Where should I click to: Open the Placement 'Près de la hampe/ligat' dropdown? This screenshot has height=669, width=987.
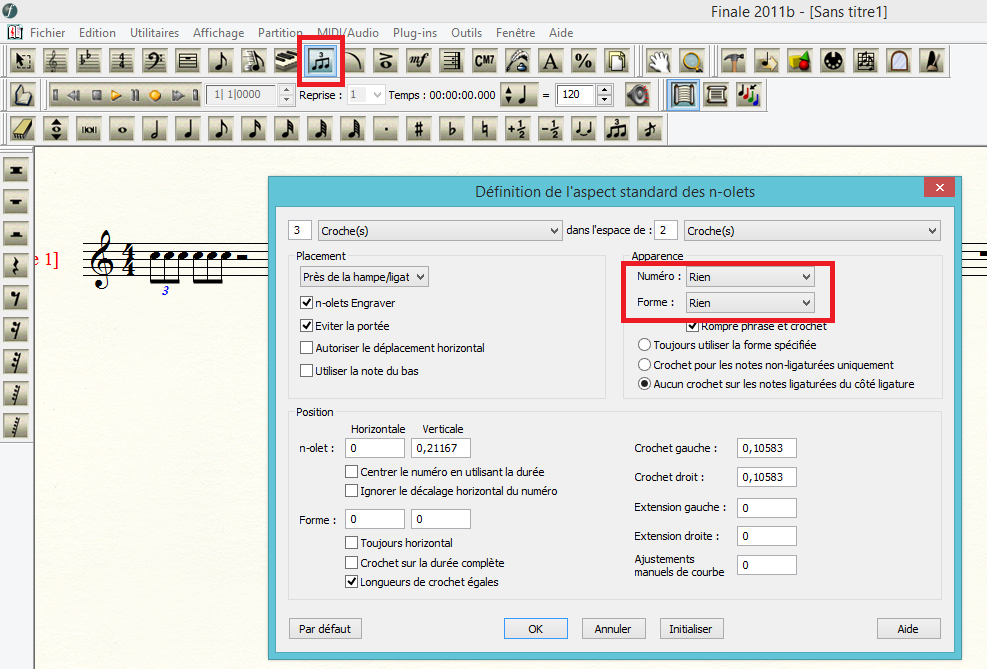(364, 276)
